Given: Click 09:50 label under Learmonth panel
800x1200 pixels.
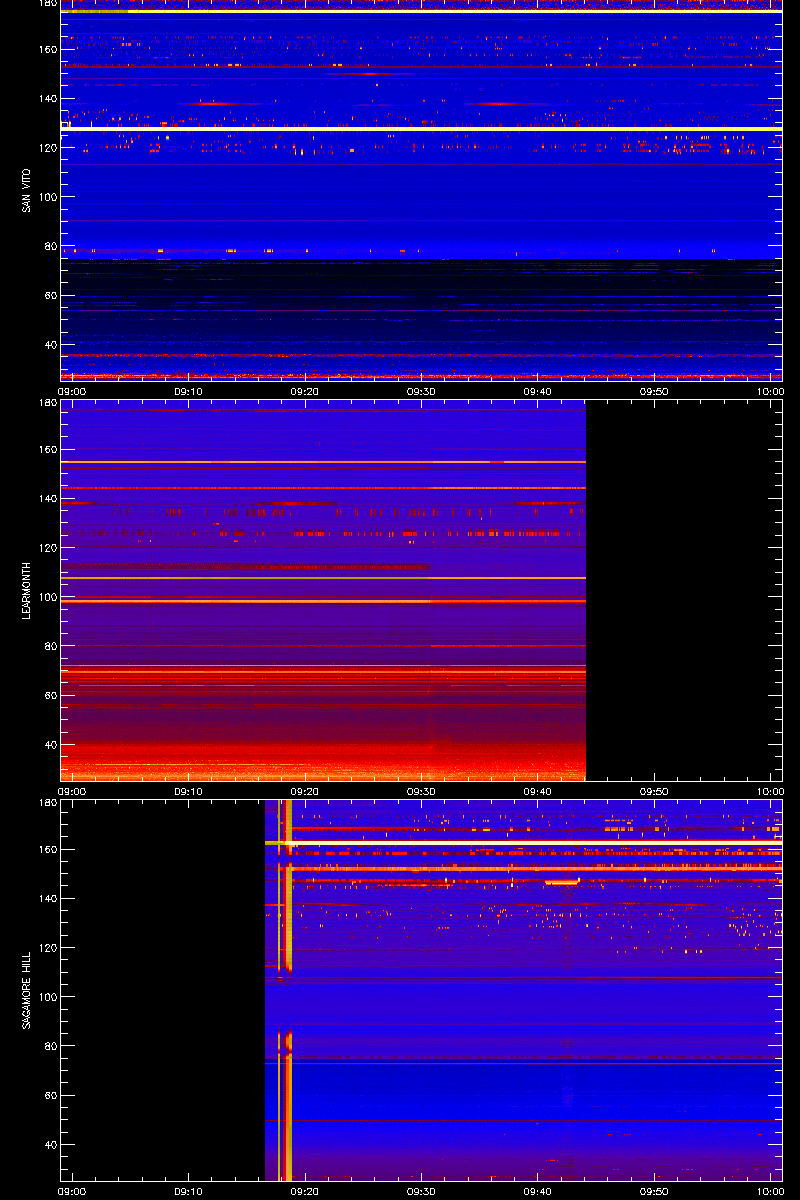Looking at the screenshot, I should [654, 792].
